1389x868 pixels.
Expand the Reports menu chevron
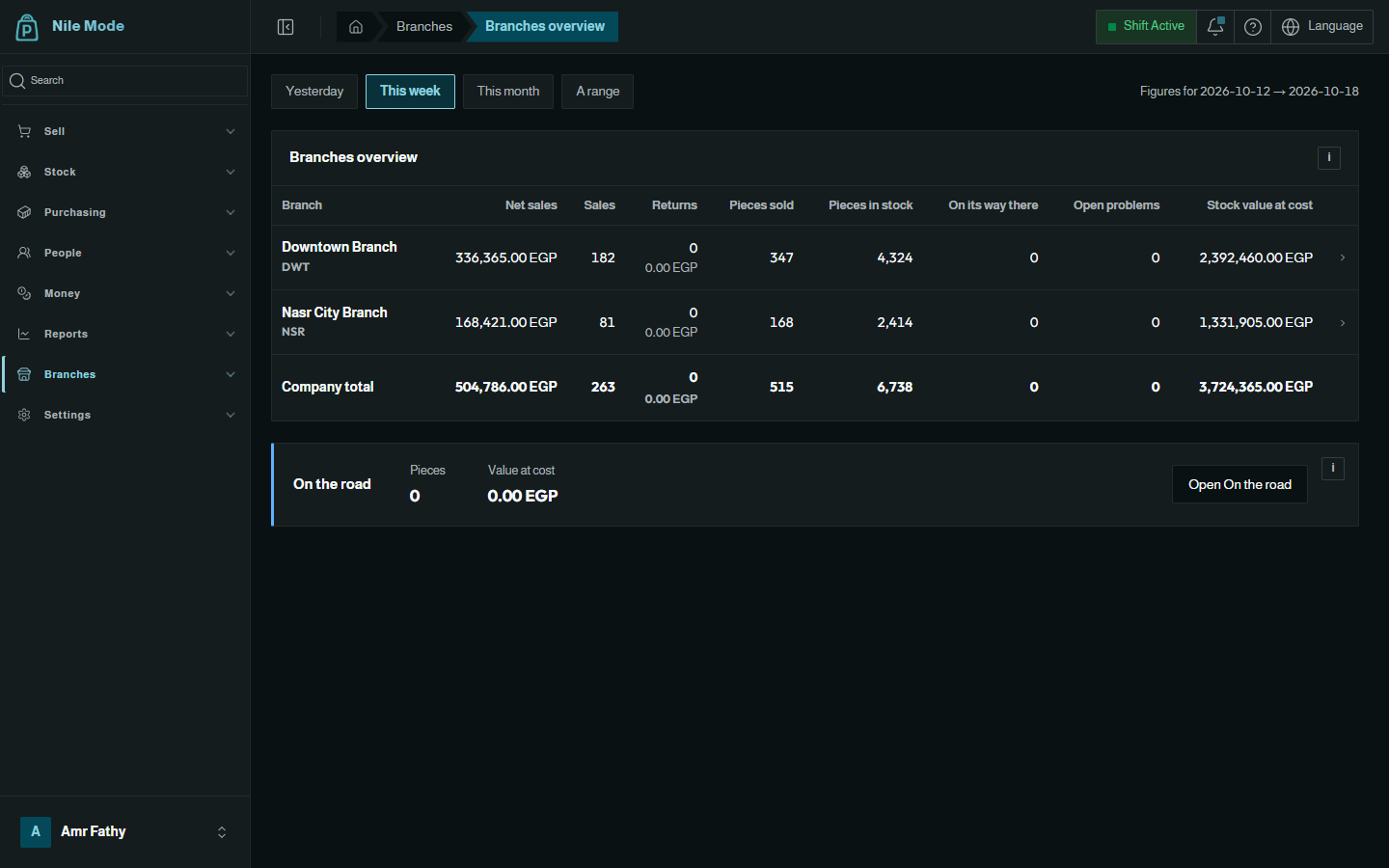point(231,334)
